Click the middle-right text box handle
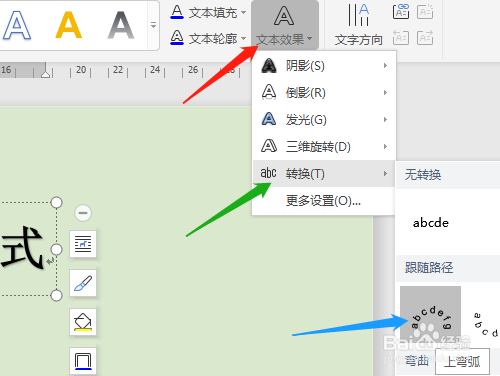This screenshot has width=500, height=376. point(57,249)
